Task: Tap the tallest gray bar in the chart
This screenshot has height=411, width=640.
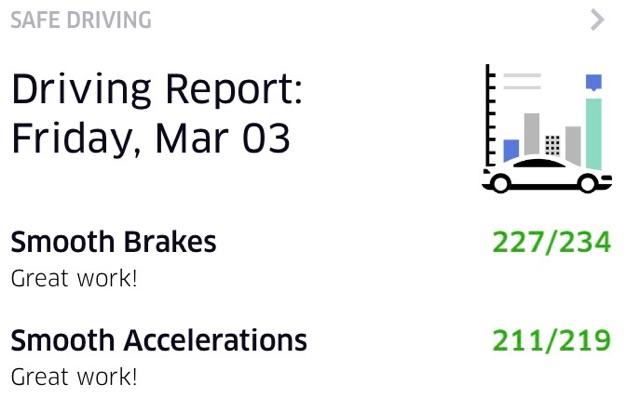Action: click(x=532, y=135)
